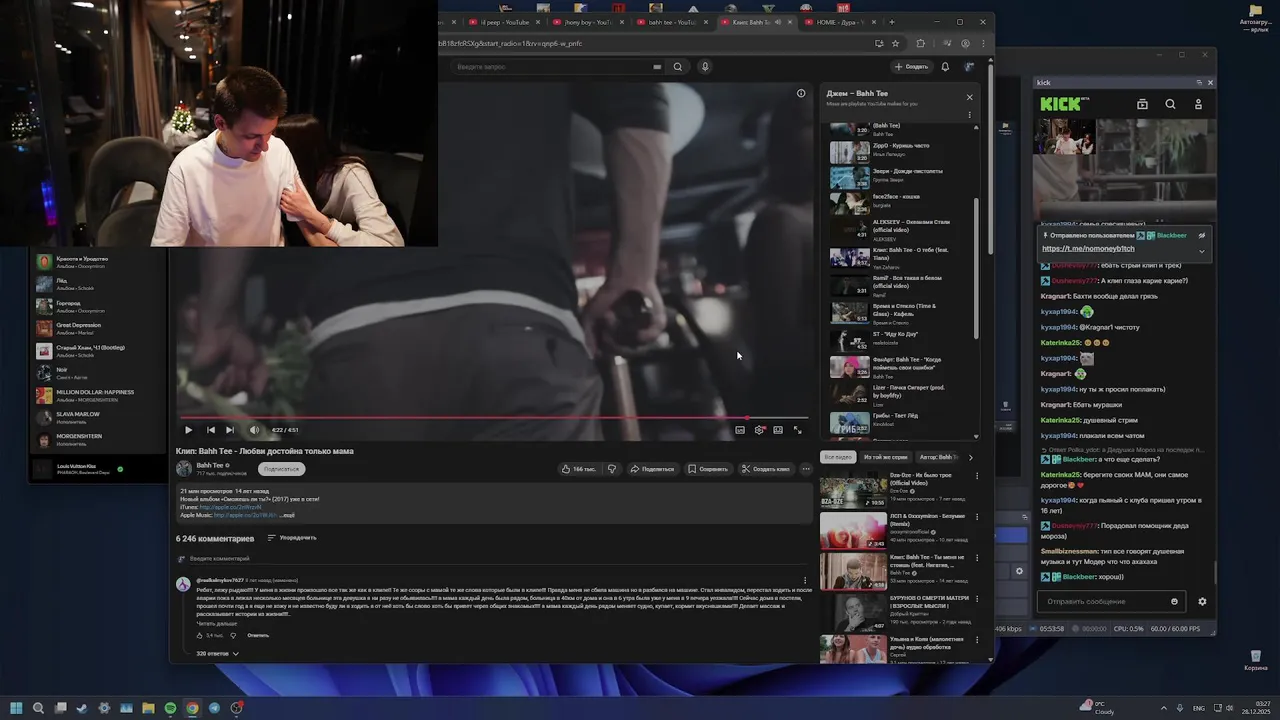Open YouTube player settings gear
The height and width of the screenshot is (720, 1280).
point(760,430)
